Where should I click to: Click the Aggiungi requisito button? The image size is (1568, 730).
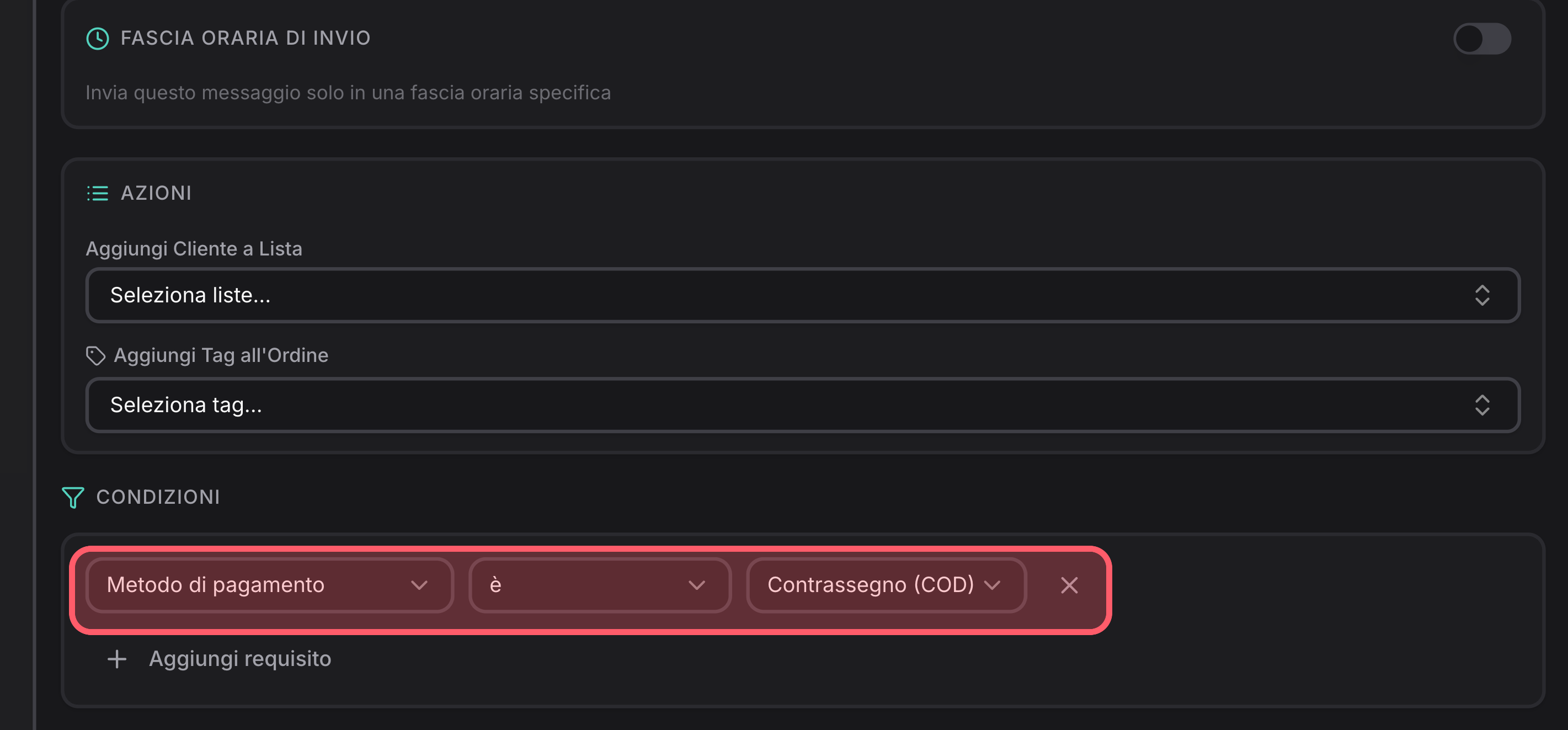coord(219,659)
